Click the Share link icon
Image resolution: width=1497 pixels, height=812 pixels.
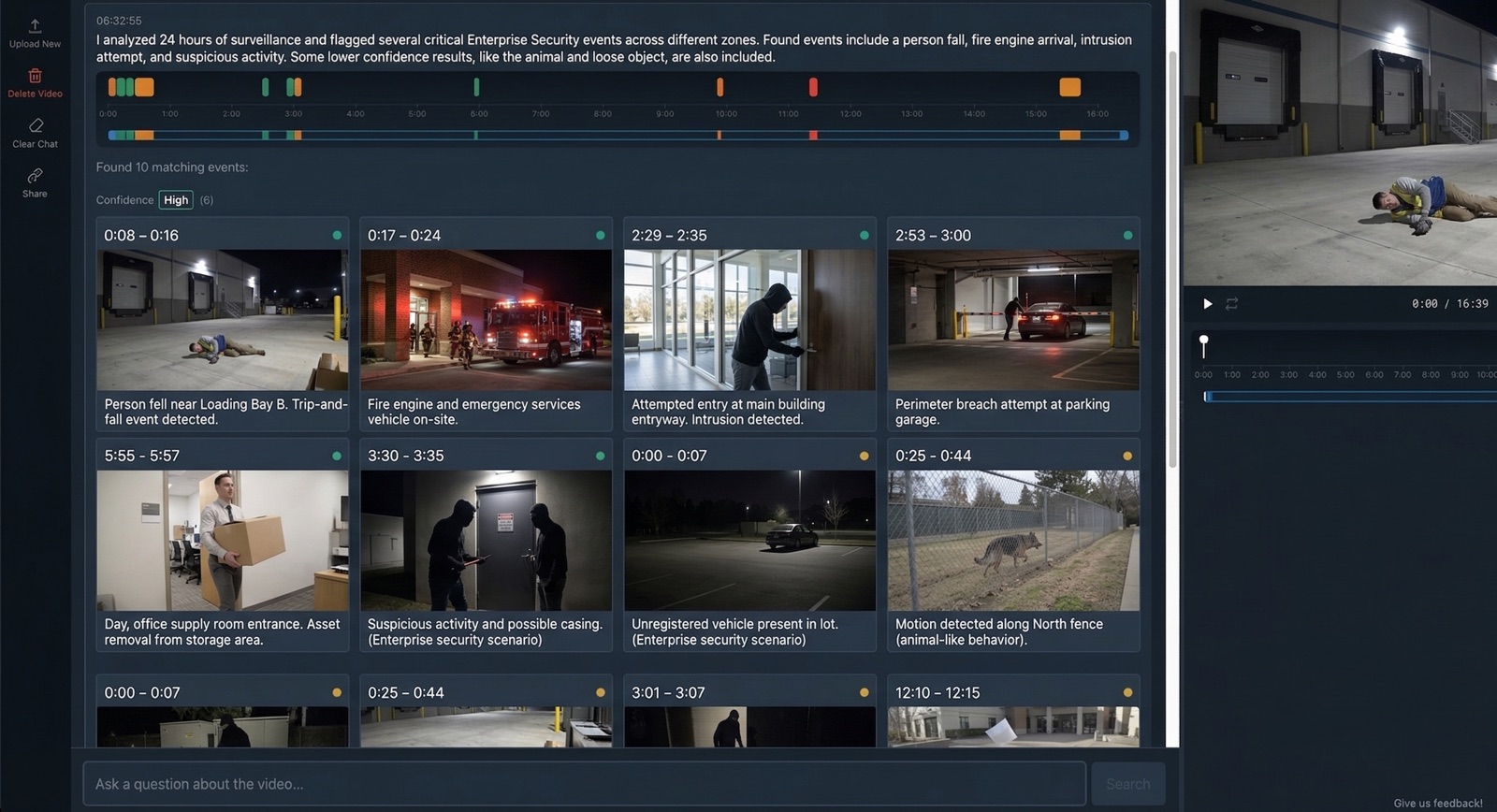coord(35,176)
